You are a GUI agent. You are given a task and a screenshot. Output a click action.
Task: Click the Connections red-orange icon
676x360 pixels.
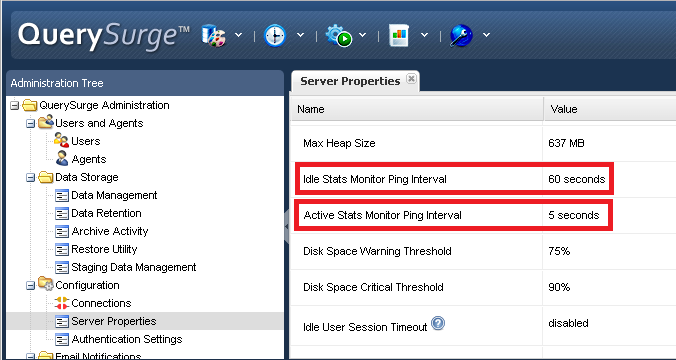click(x=62, y=303)
